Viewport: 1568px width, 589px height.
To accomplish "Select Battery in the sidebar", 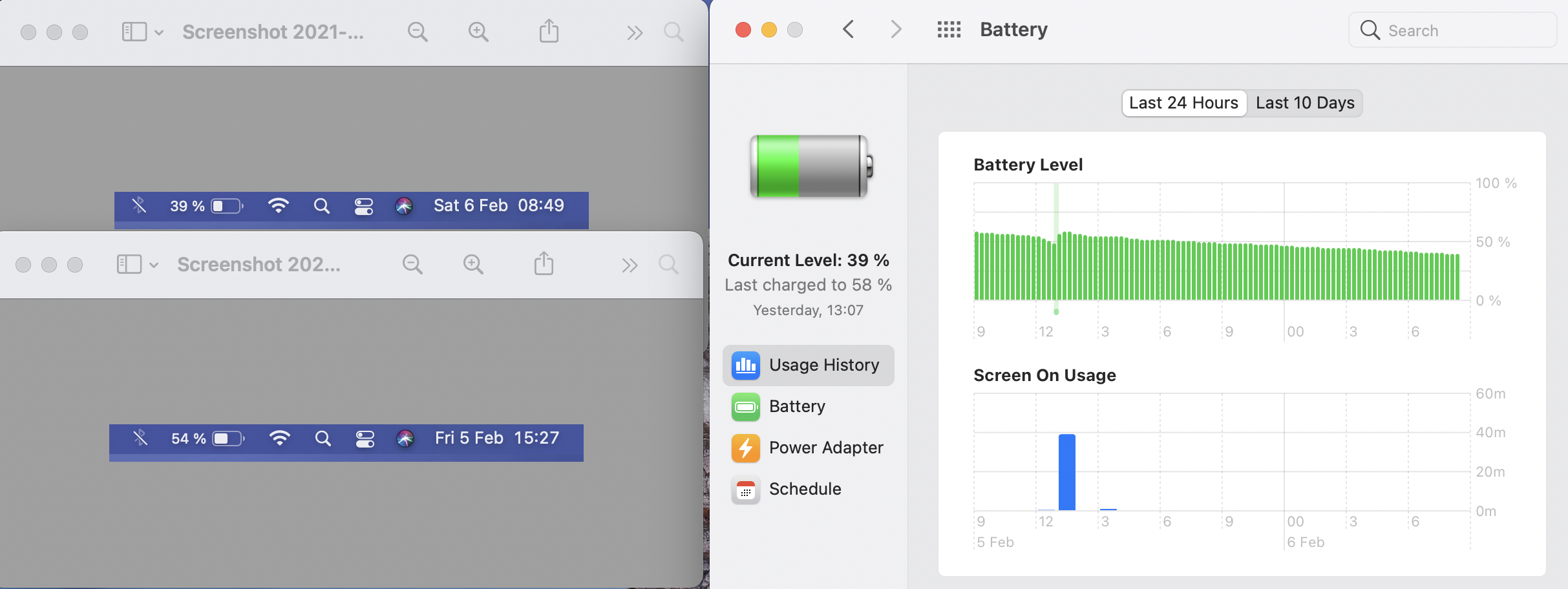I will click(x=808, y=407).
